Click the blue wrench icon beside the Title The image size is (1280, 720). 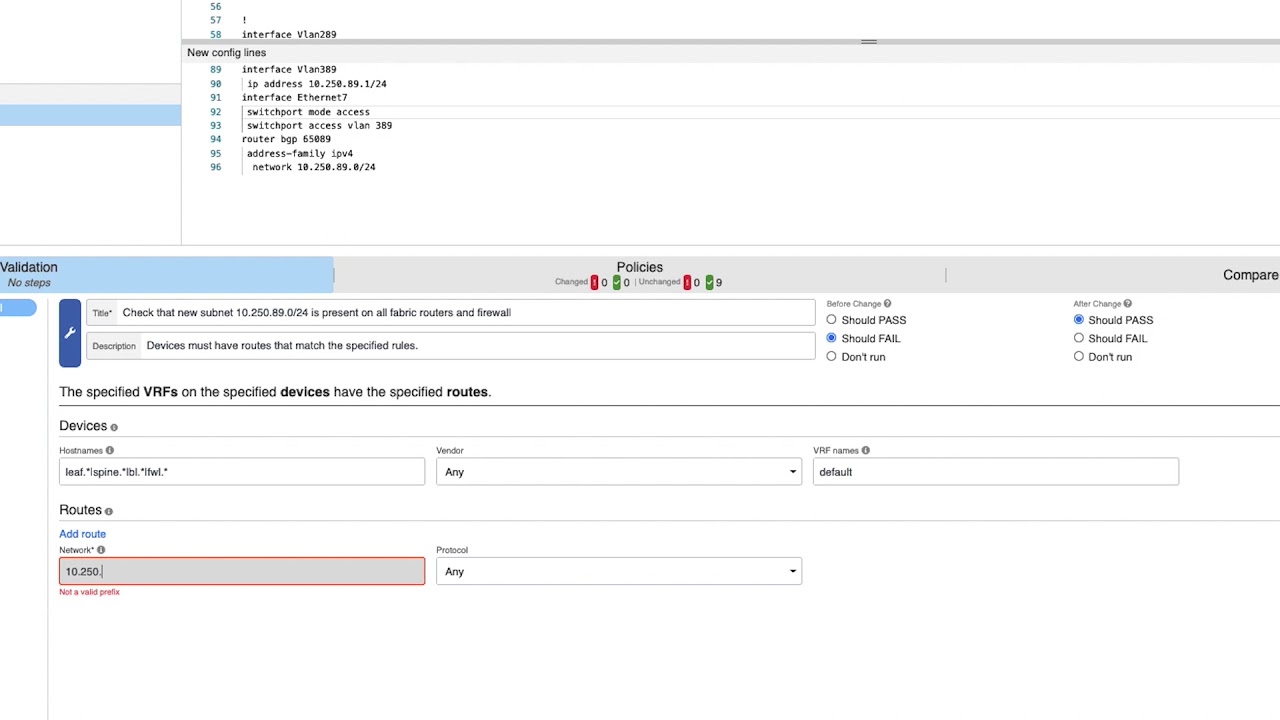click(x=70, y=333)
